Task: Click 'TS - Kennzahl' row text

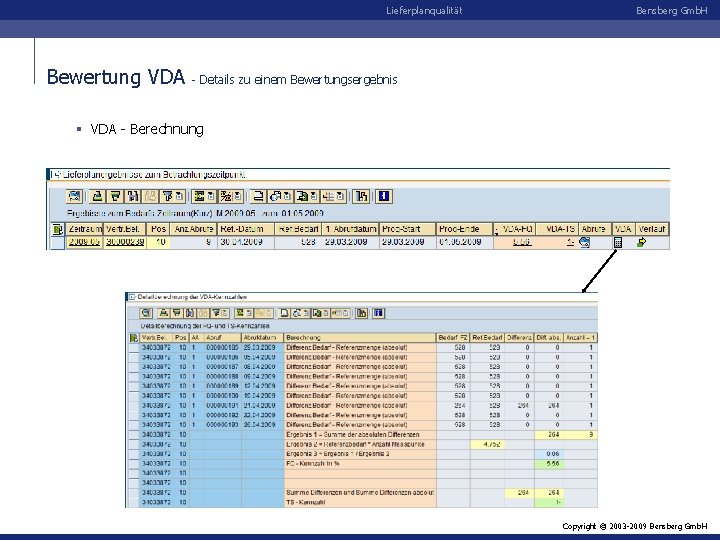Action: [305, 502]
